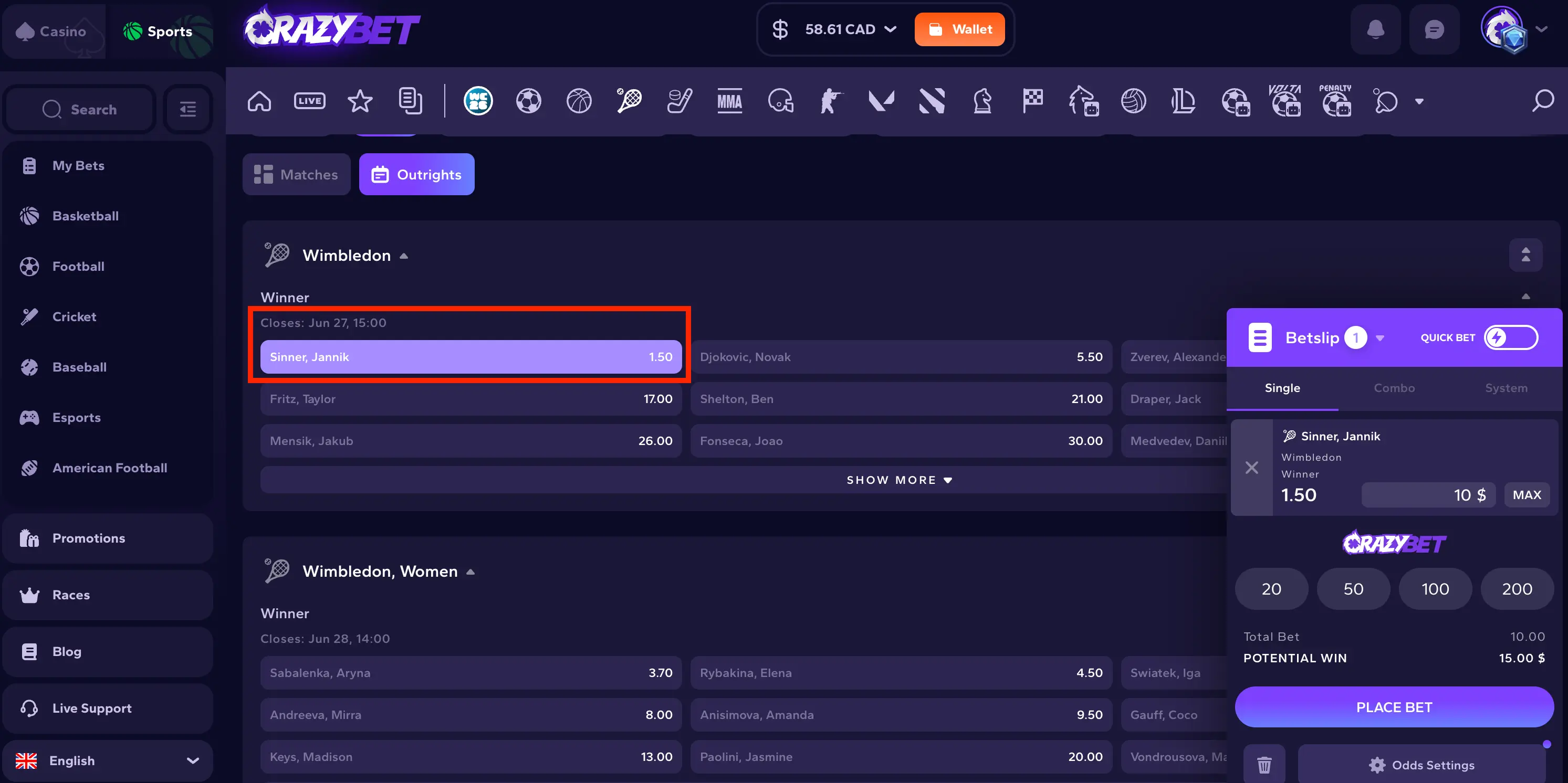This screenshot has width=1568, height=783.
Task: Toggle the Quick Bet switch
Action: coord(1511,337)
